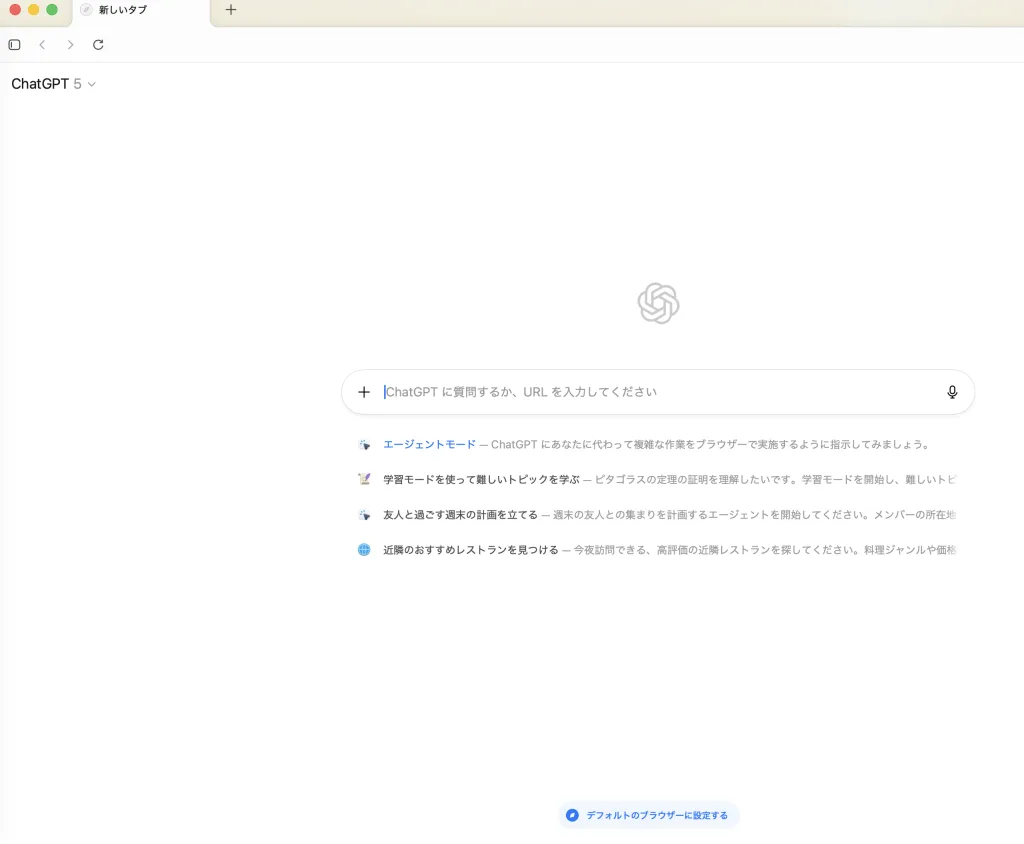Minimize the window with yellow button
1024x844 pixels.
pos(33,9)
